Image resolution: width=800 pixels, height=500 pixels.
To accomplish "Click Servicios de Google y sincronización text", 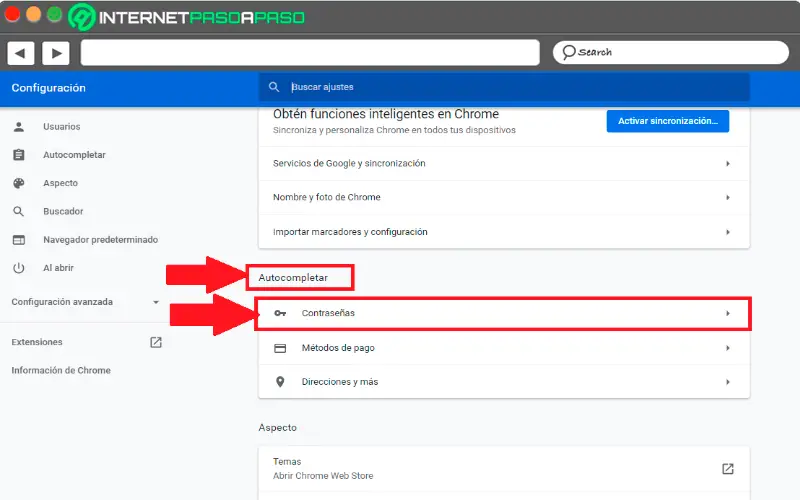I will [349, 163].
